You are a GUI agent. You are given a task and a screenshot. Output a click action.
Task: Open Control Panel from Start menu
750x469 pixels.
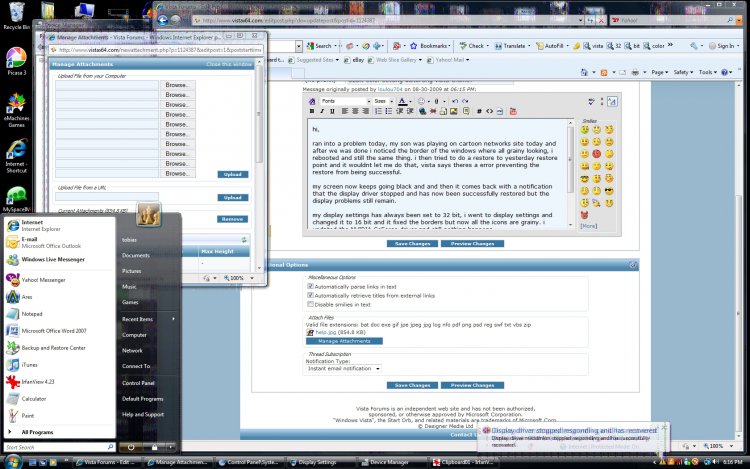[x=138, y=383]
